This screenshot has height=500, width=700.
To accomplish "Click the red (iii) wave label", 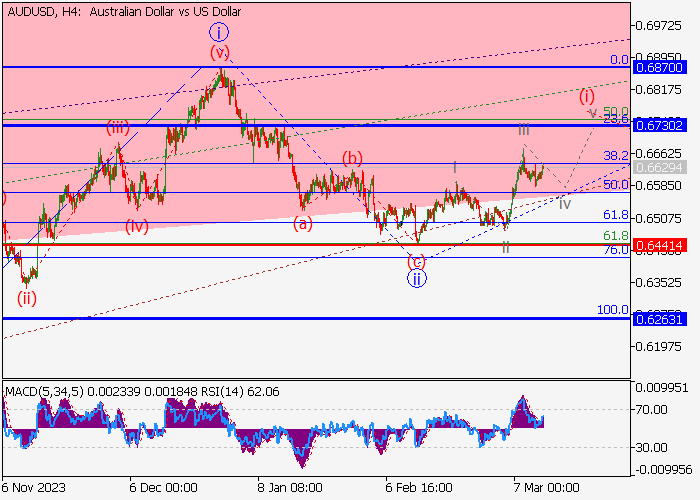I will point(118,128).
